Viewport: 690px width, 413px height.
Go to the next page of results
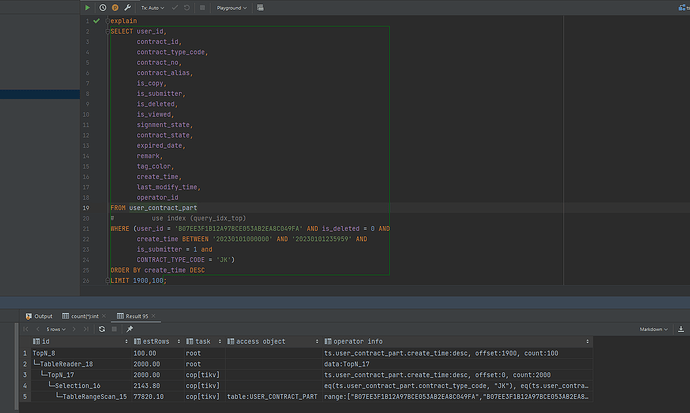coord(74,329)
